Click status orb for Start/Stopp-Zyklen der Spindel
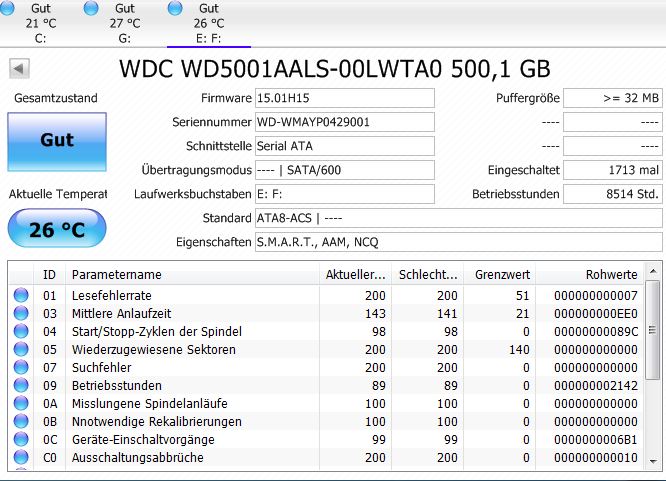Screen dimensions: 666x481 [x=21, y=331]
